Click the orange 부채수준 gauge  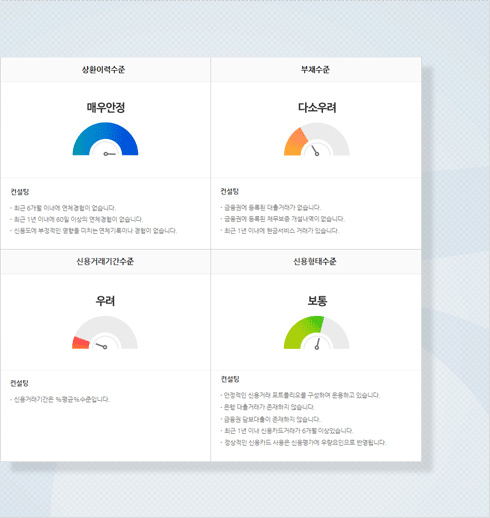pos(317,139)
